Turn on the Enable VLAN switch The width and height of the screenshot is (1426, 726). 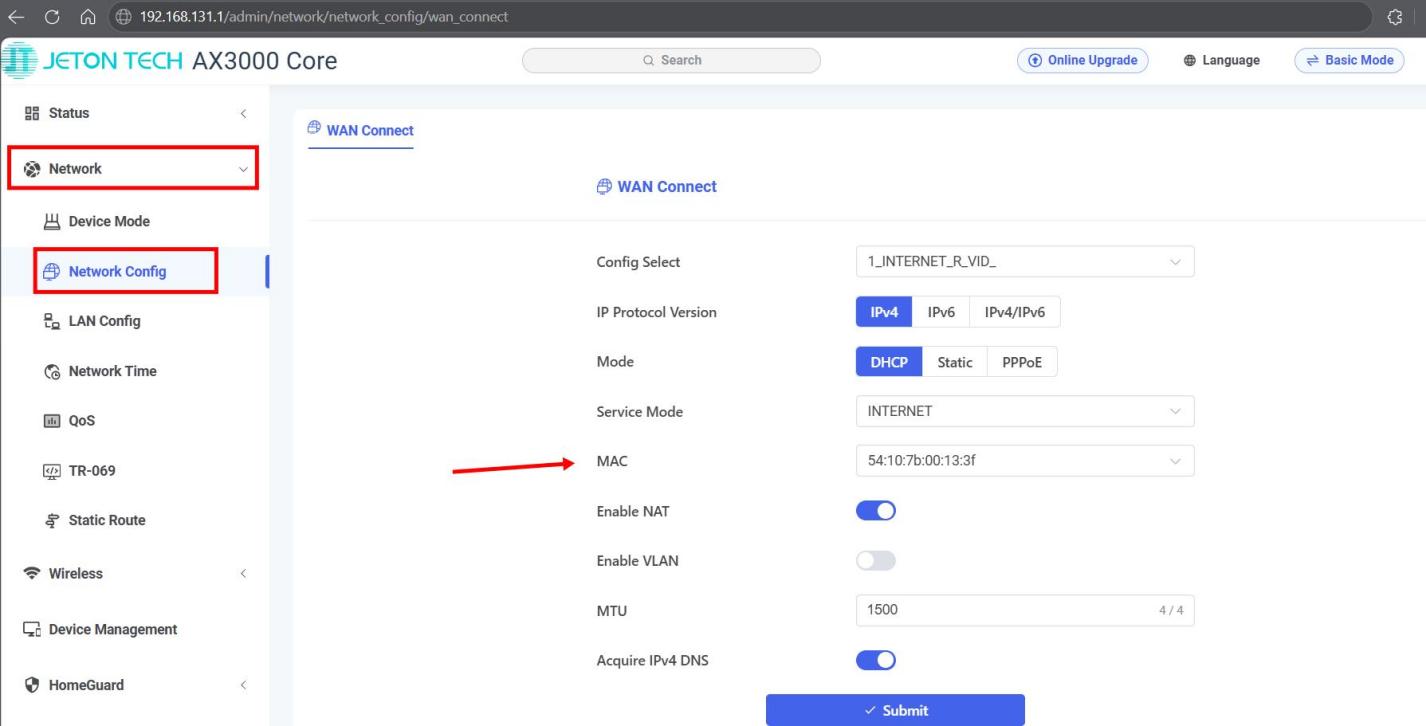pyautogui.click(x=876, y=561)
